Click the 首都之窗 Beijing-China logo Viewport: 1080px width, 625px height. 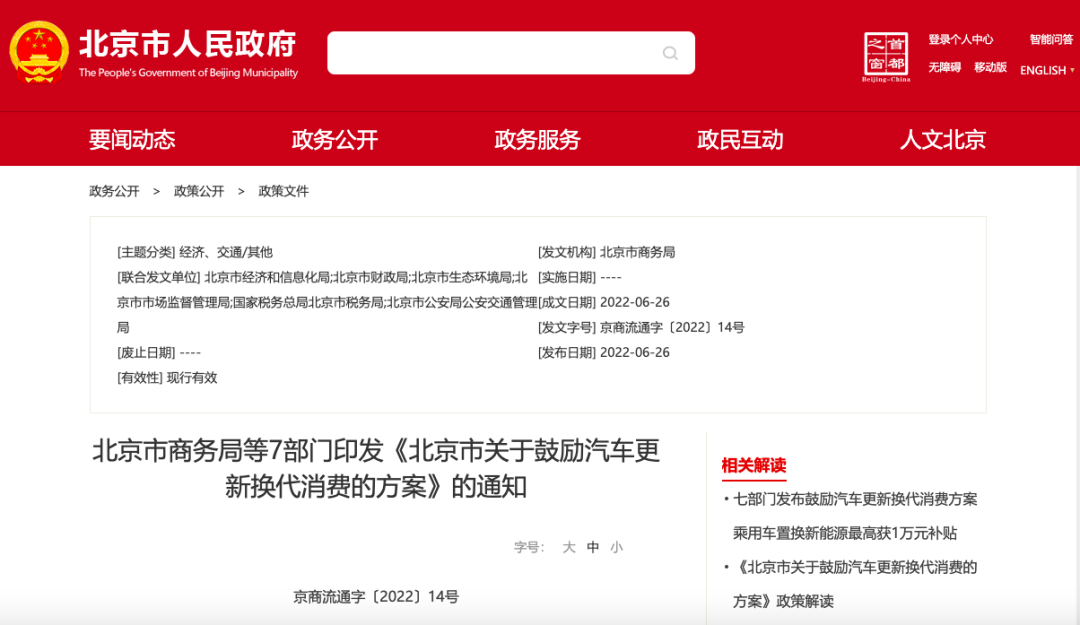(x=886, y=57)
